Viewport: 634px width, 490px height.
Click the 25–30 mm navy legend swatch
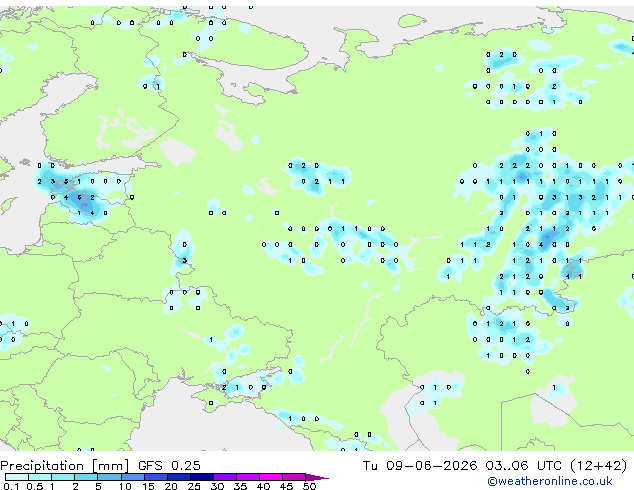202,477
